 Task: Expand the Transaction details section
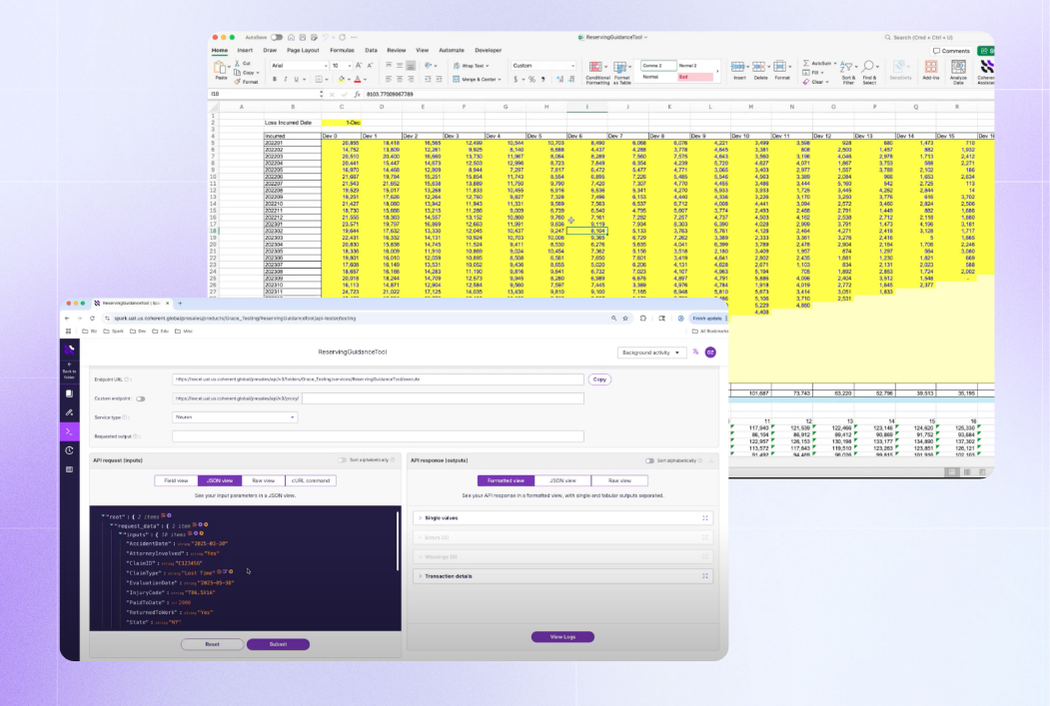click(x=449, y=576)
